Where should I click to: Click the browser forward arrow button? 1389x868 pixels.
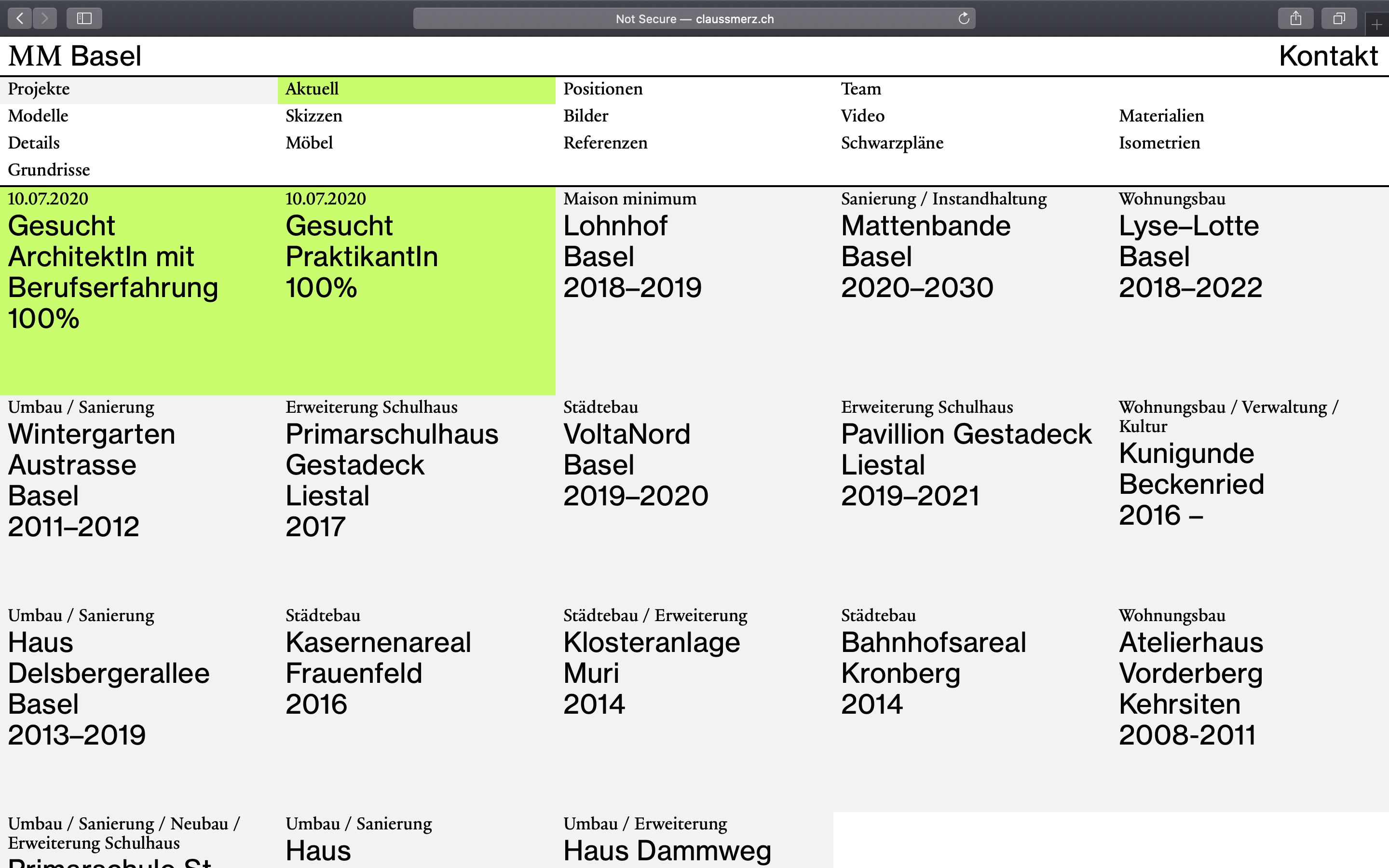45,18
